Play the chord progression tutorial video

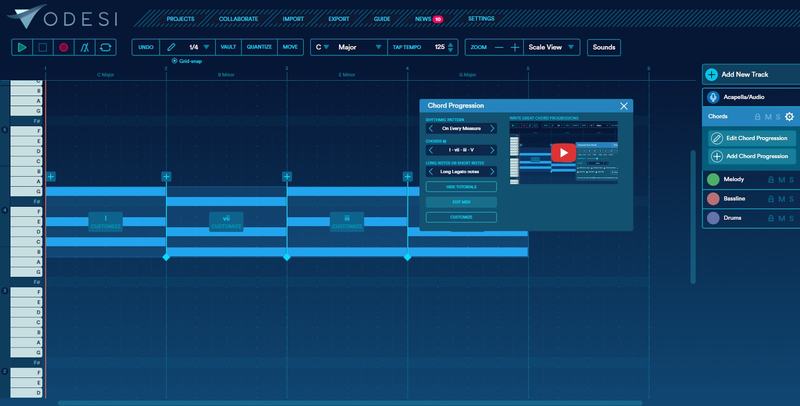pyautogui.click(x=563, y=153)
